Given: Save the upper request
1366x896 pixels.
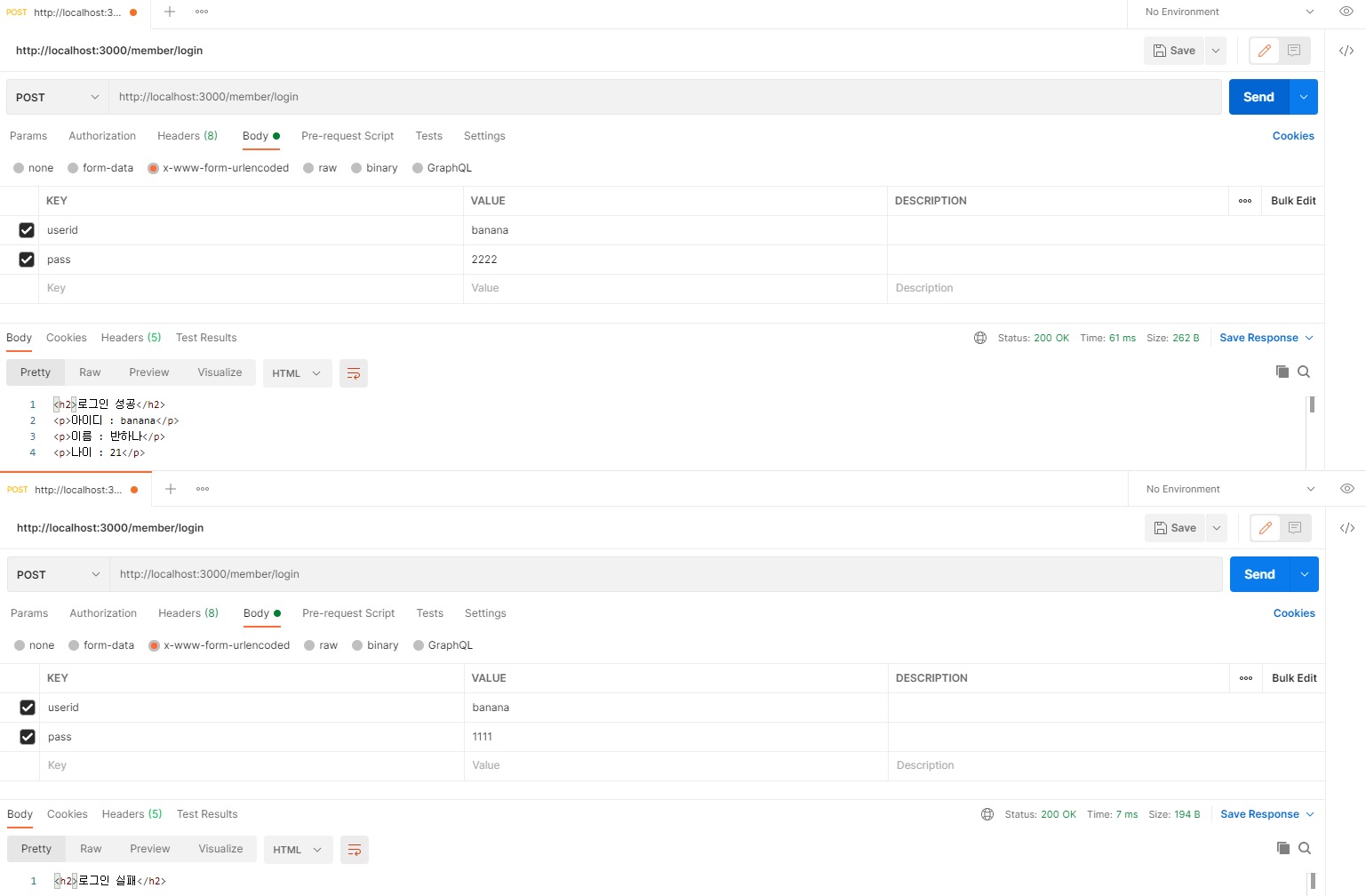Looking at the screenshot, I should tap(1174, 51).
